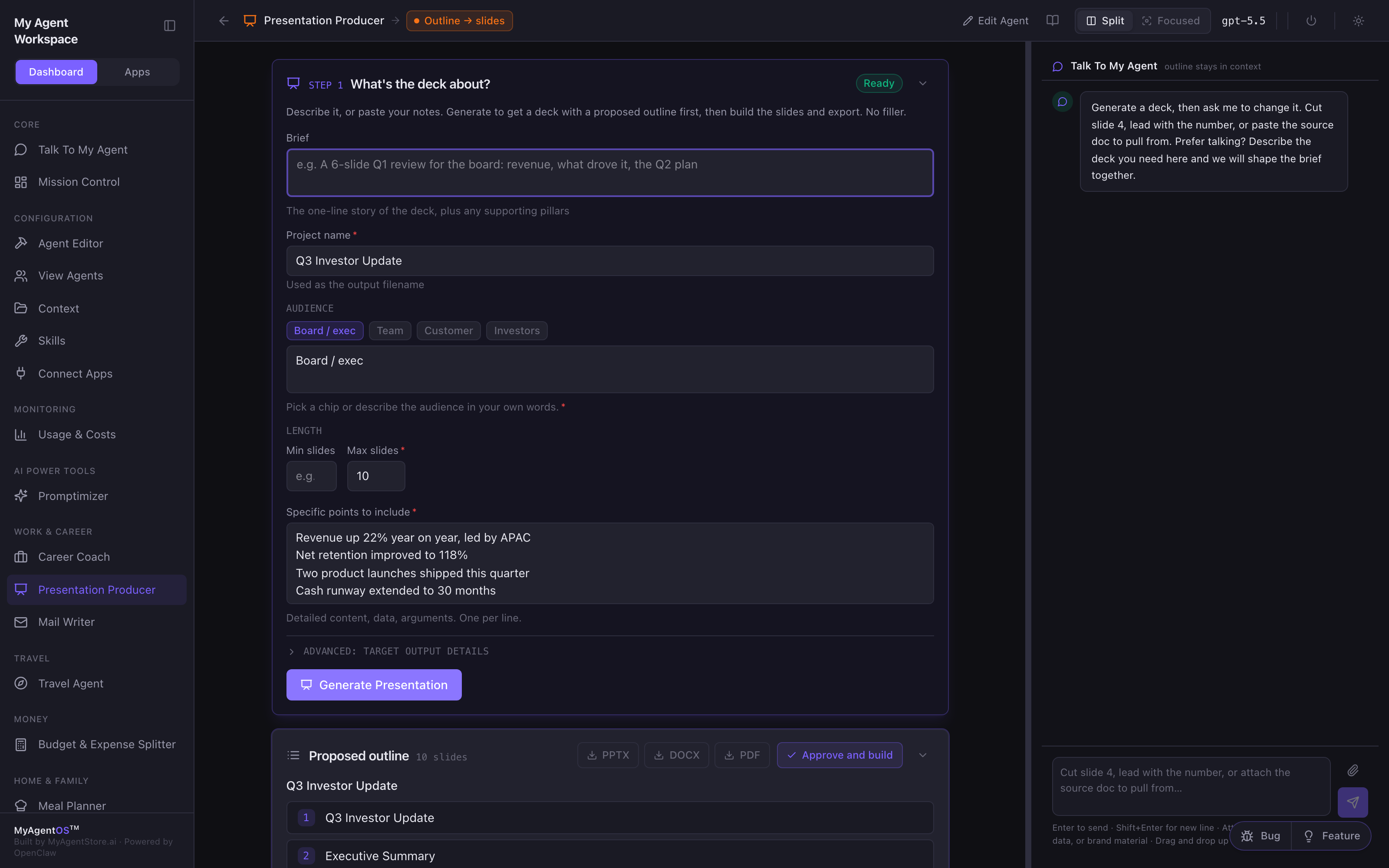This screenshot has height=868, width=1389.
Task: Open the documentation book icon
Action: point(1052,21)
